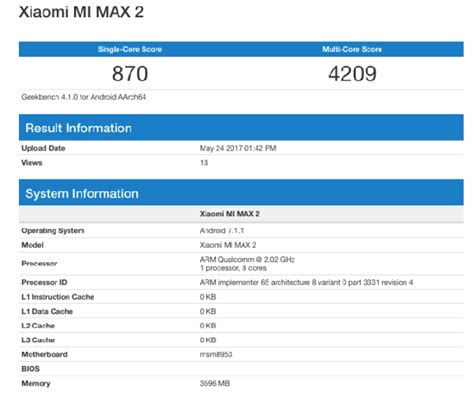Click the Xiaomi MI MAX 2 table column header

[x=230, y=214]
